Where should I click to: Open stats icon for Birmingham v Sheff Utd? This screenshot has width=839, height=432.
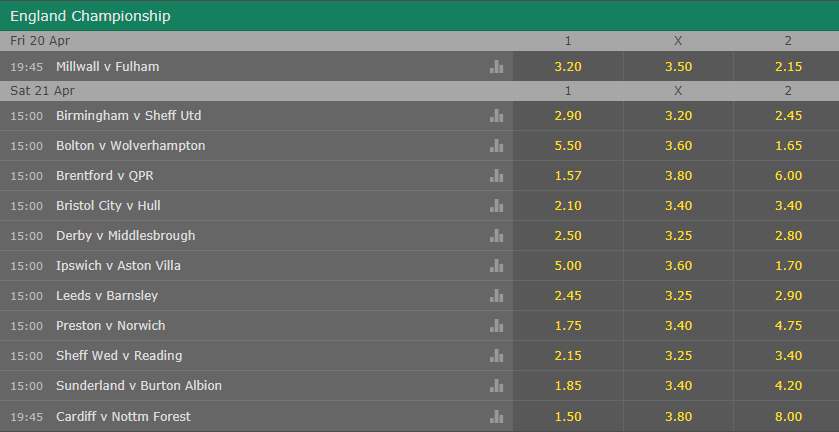click(497, 116)
